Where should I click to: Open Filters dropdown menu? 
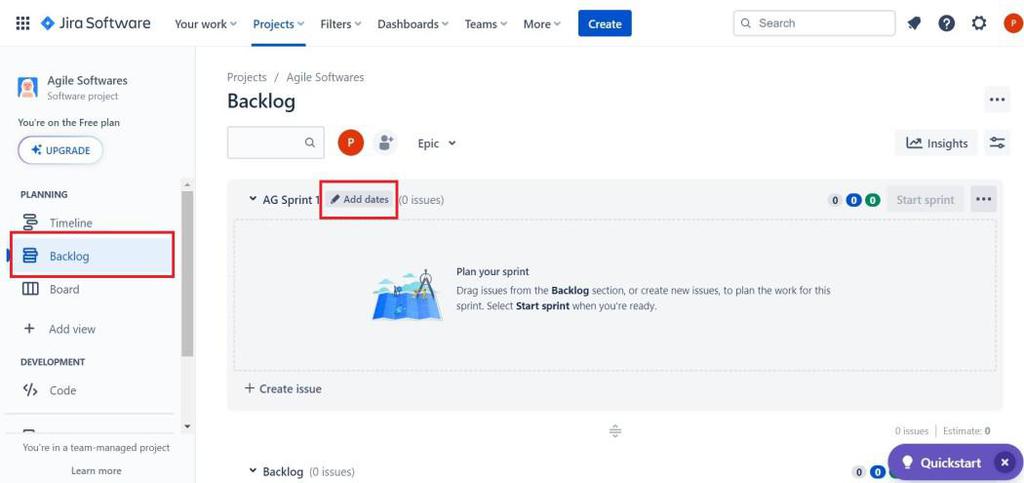point(341,23)
